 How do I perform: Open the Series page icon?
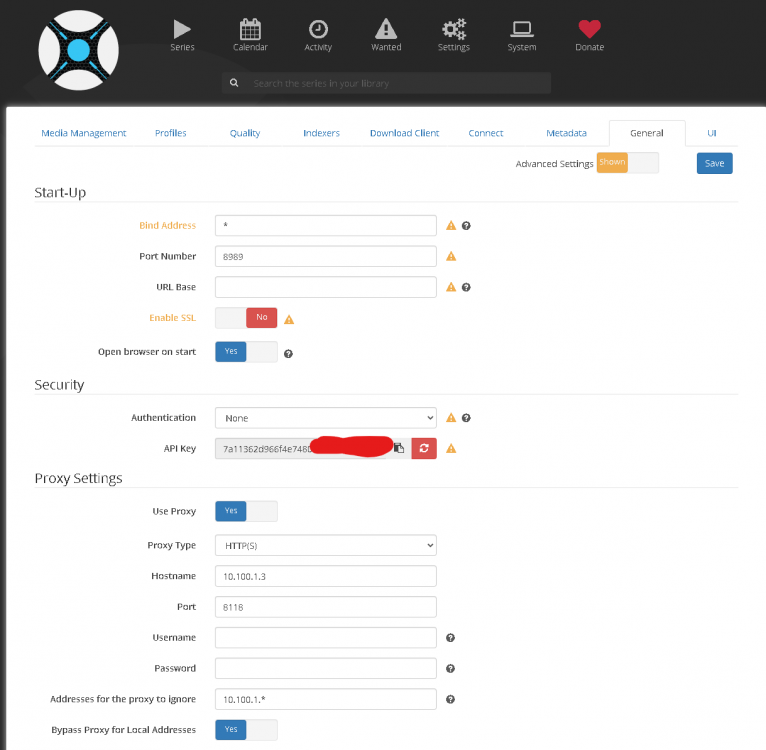(182, 29)
